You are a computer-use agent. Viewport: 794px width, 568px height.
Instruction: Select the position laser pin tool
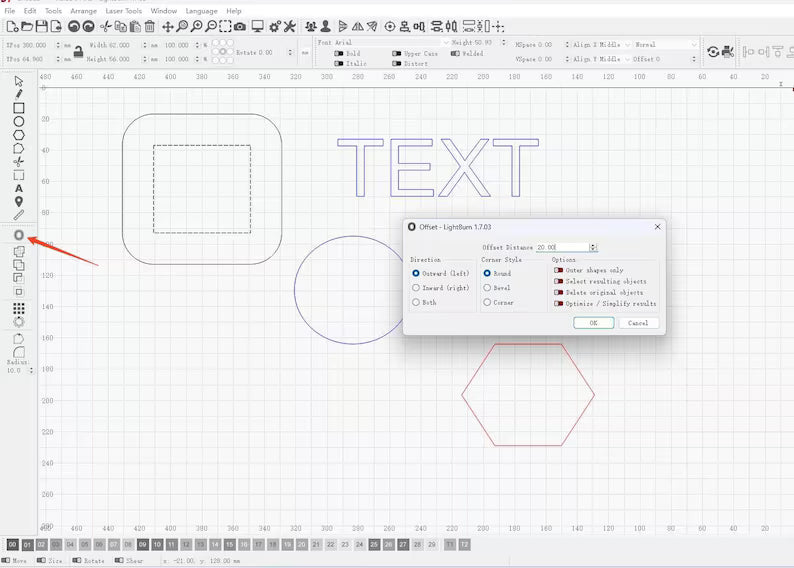click(19, 201)
